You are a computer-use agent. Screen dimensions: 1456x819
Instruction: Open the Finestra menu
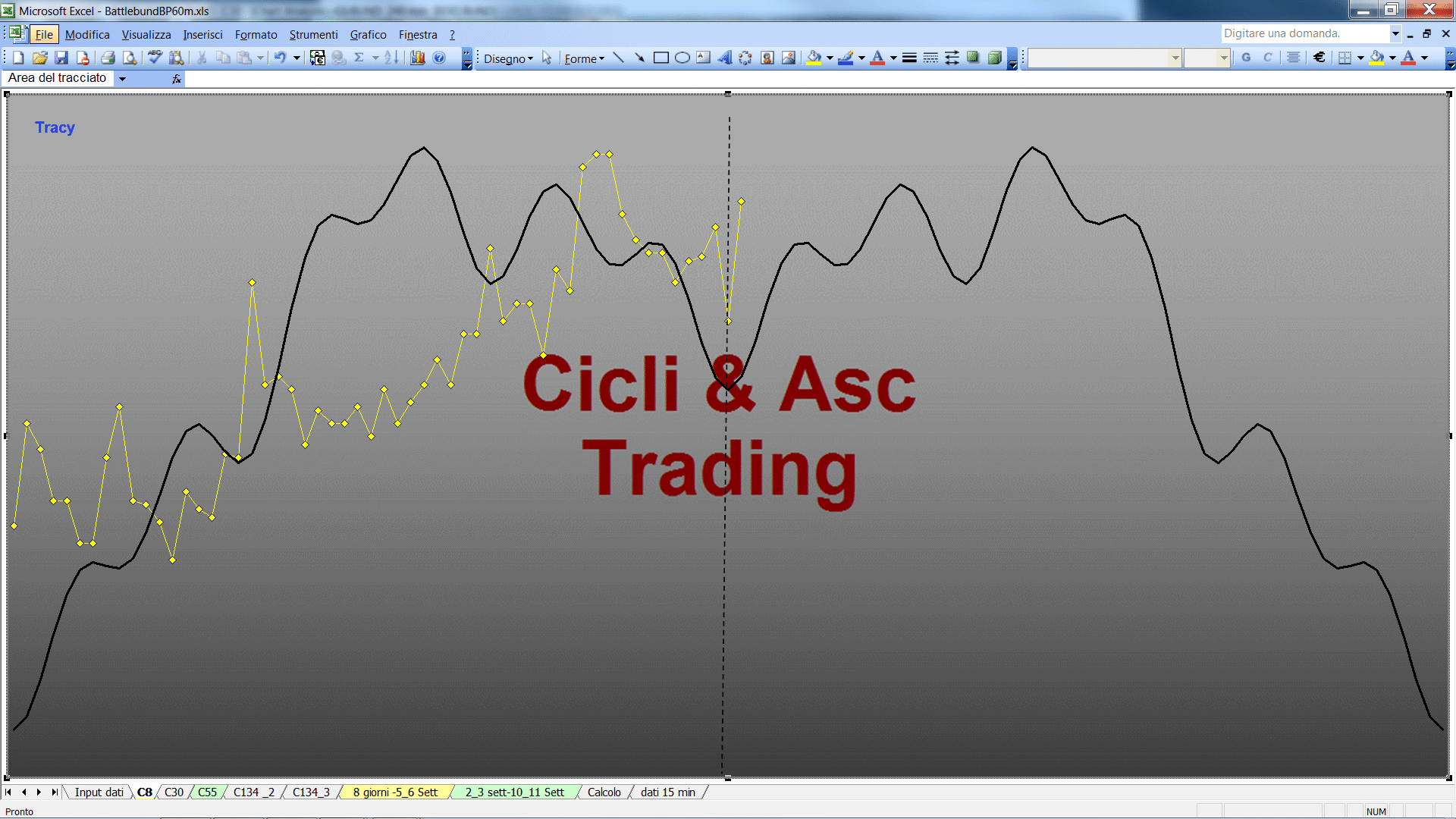coord(418,34)
